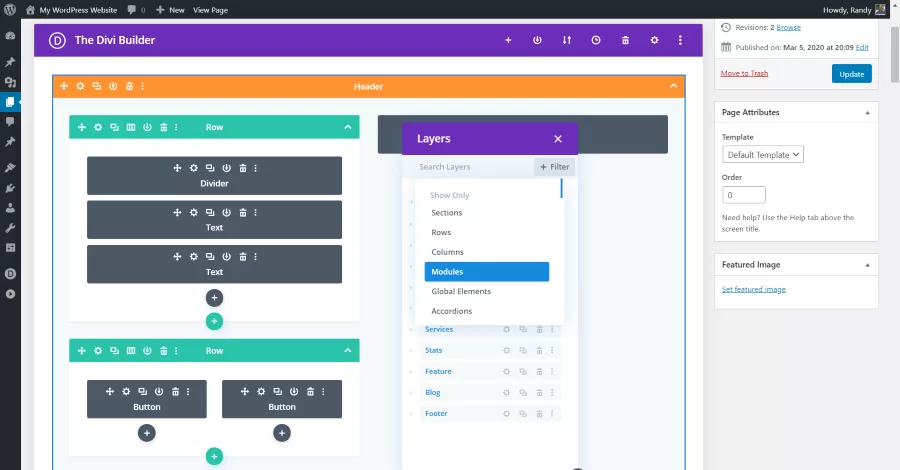Open Divi Builder portability import/export icon

[567, 40]
